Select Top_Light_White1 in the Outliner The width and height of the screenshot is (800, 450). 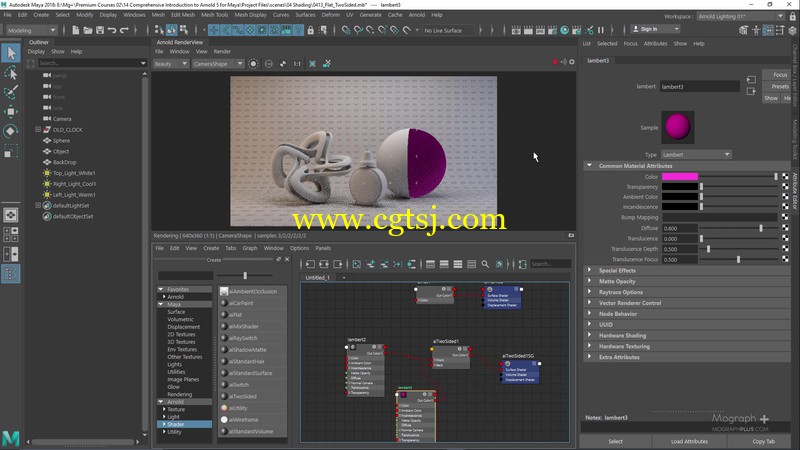pos(74,173)
